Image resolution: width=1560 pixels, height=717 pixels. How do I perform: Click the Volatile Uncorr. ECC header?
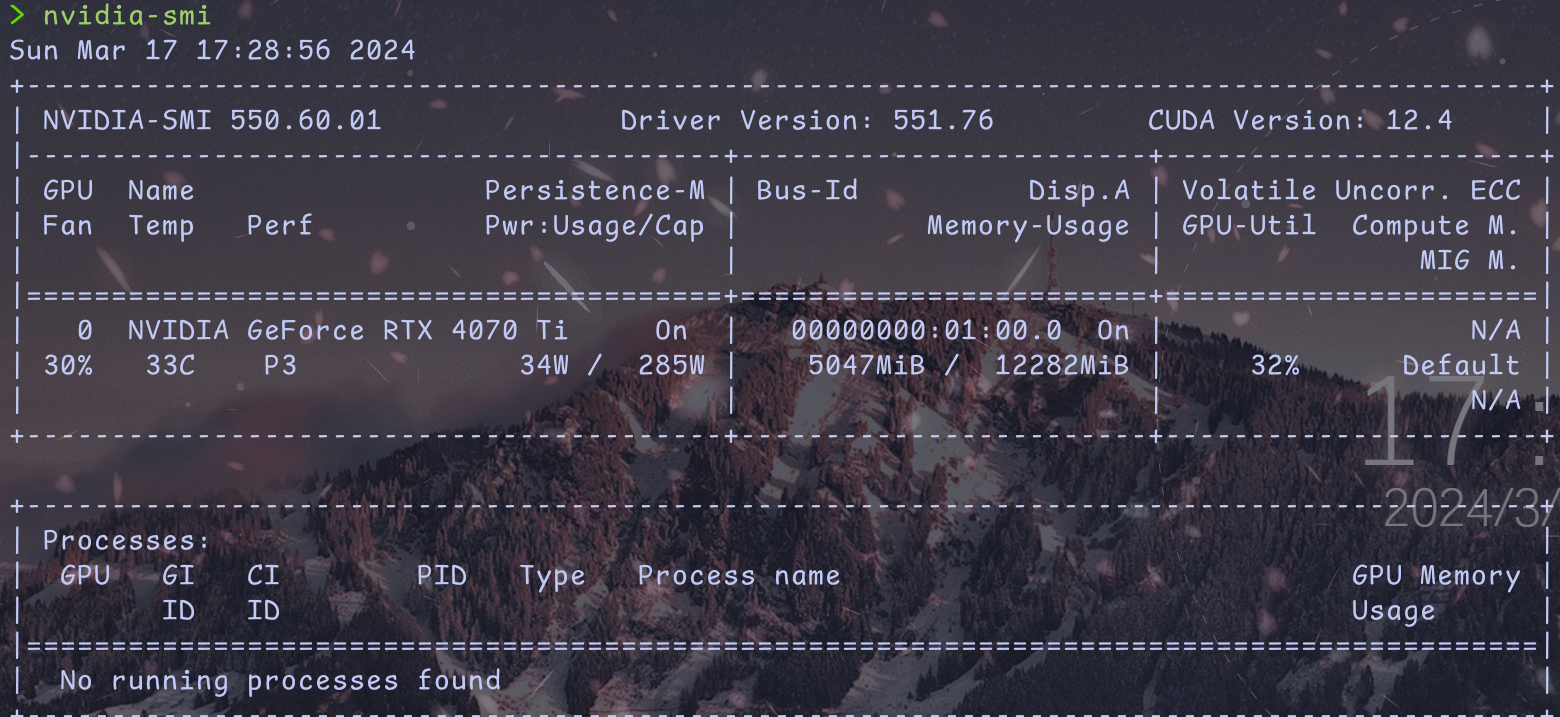[x=1351, y=190]
